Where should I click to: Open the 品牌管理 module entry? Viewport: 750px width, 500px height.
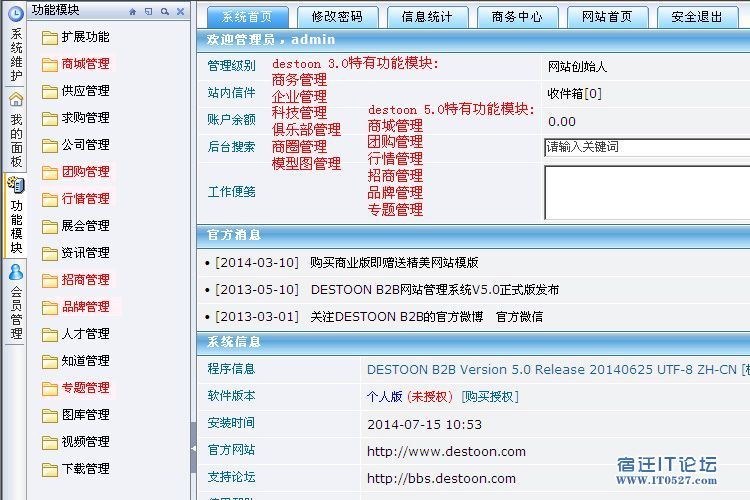85,307
